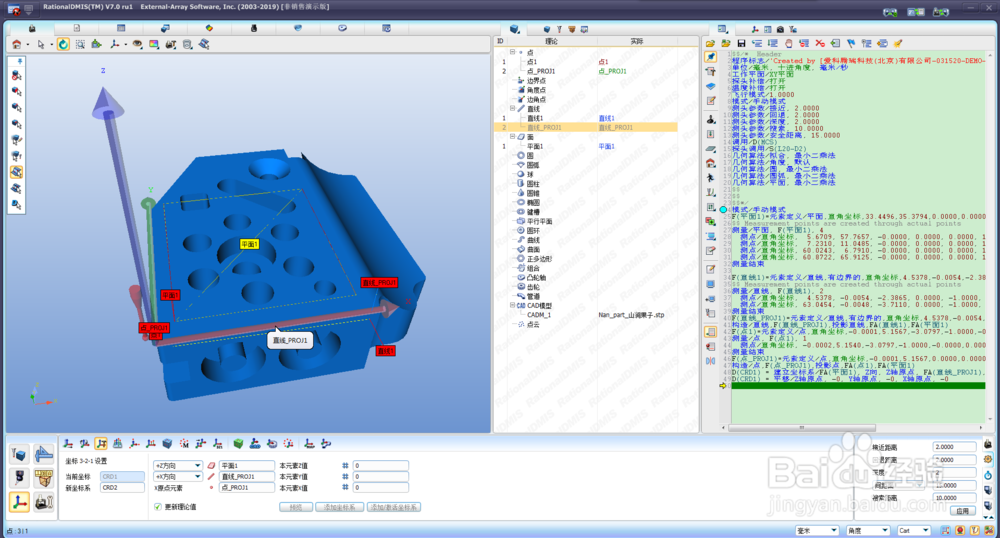This screenshot has width=1000, height=538.
Task: Click the hand stop icon in program toolbar
Action: click(788, 43)
